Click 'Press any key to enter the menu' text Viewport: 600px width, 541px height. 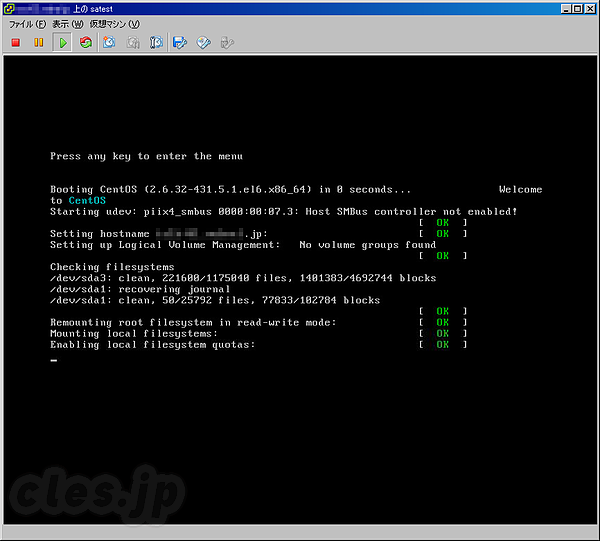coord(146,156)
